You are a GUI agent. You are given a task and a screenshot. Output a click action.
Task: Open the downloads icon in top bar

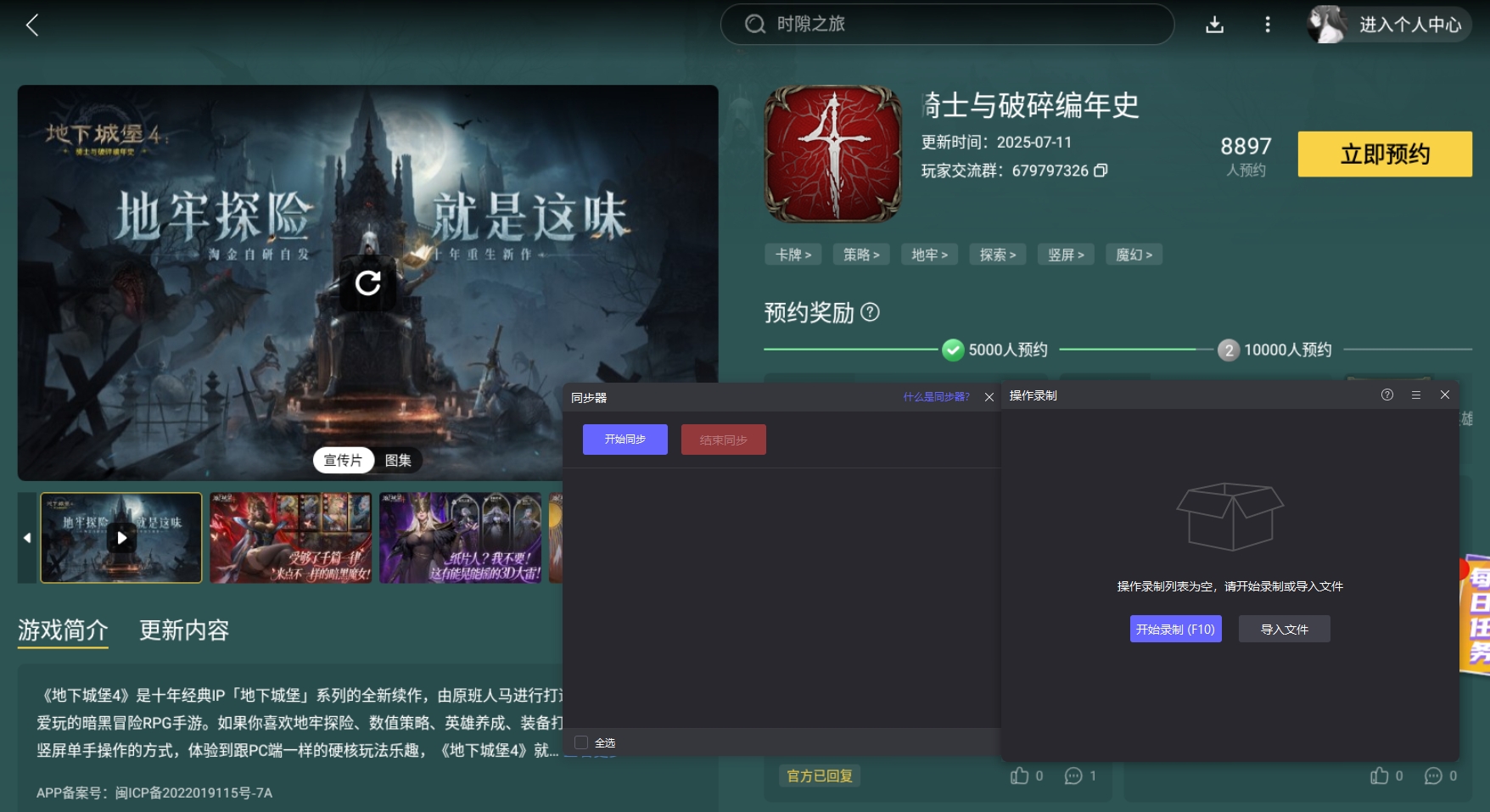(1215, 25)
